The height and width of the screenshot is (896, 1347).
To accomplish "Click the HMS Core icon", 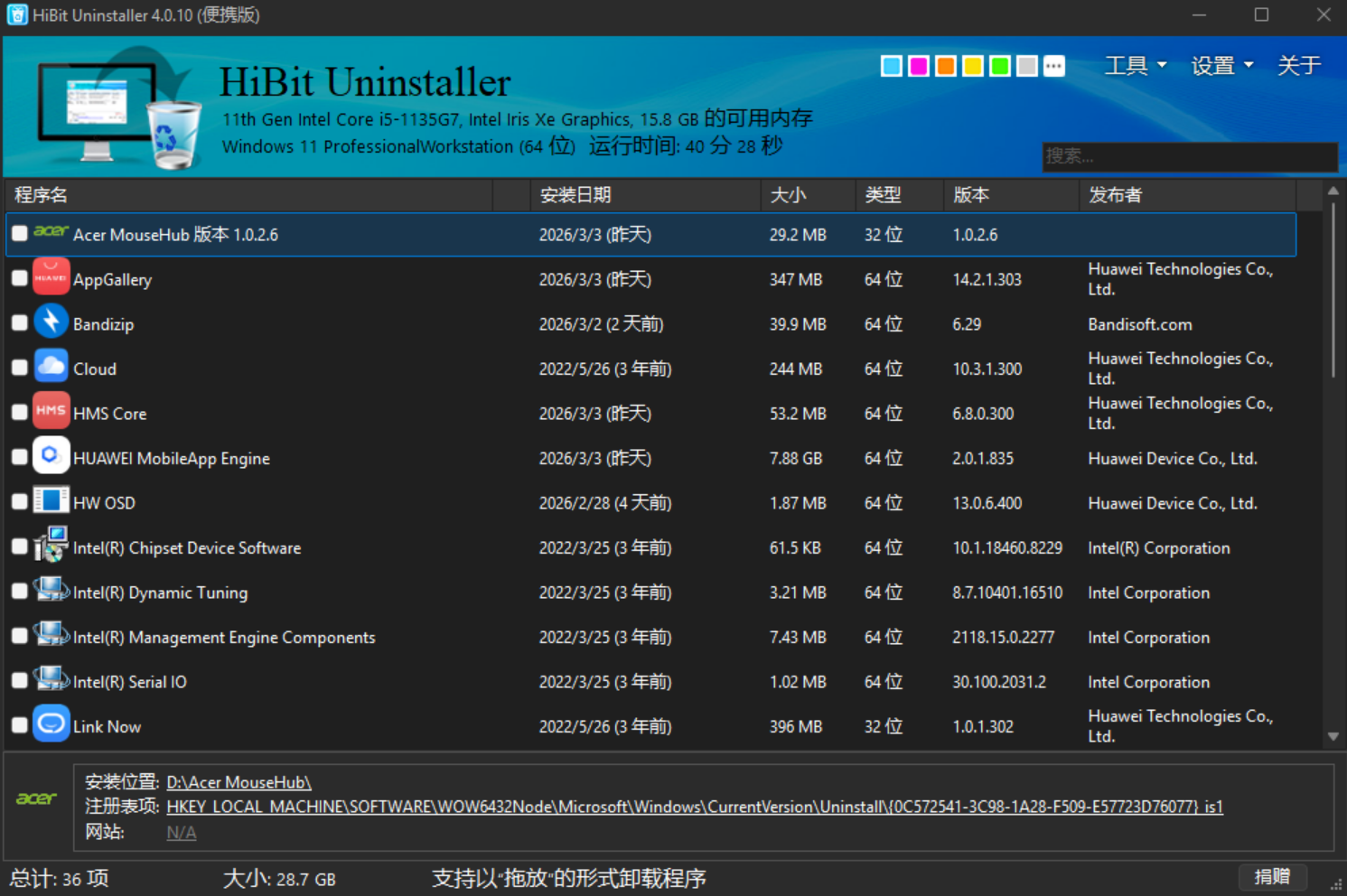I will coord(51,412).
